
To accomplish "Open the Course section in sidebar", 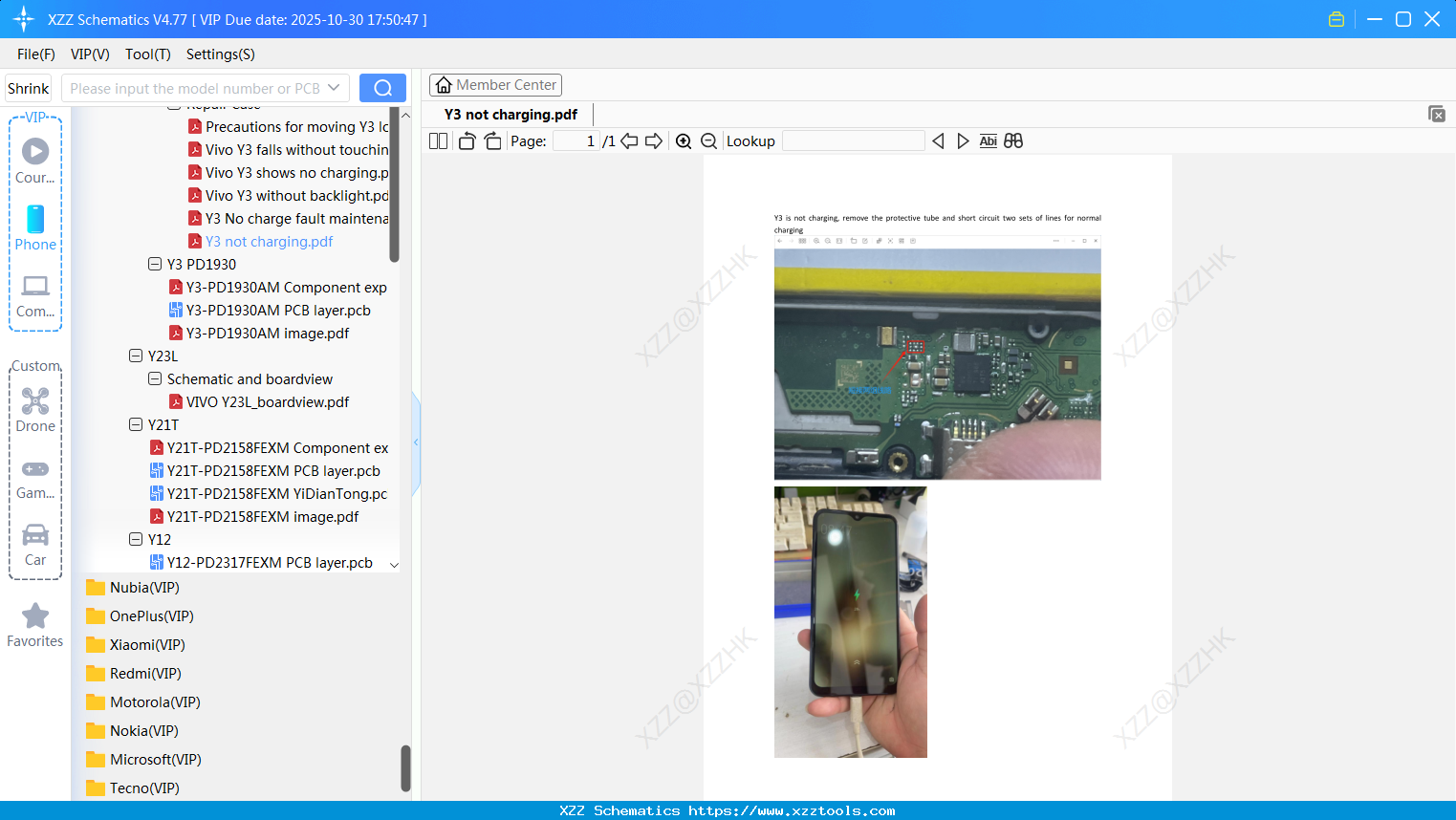I will [x=35, y=161].
